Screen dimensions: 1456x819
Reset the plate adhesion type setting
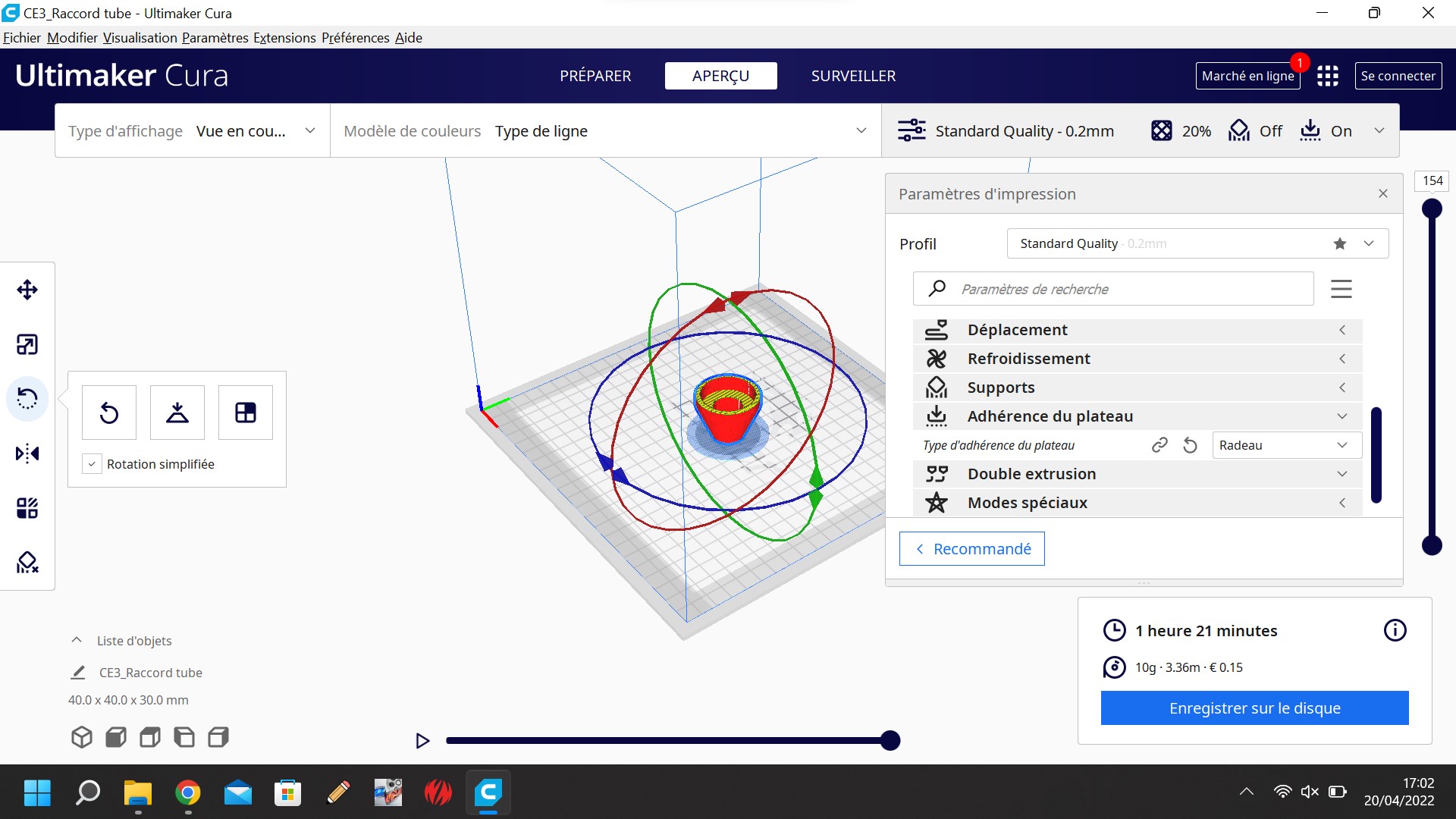tap(1190, 445)
